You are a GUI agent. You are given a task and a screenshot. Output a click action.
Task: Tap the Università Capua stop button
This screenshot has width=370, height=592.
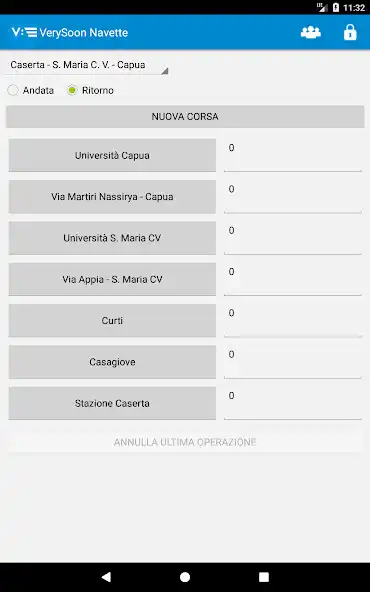(112, 155)
